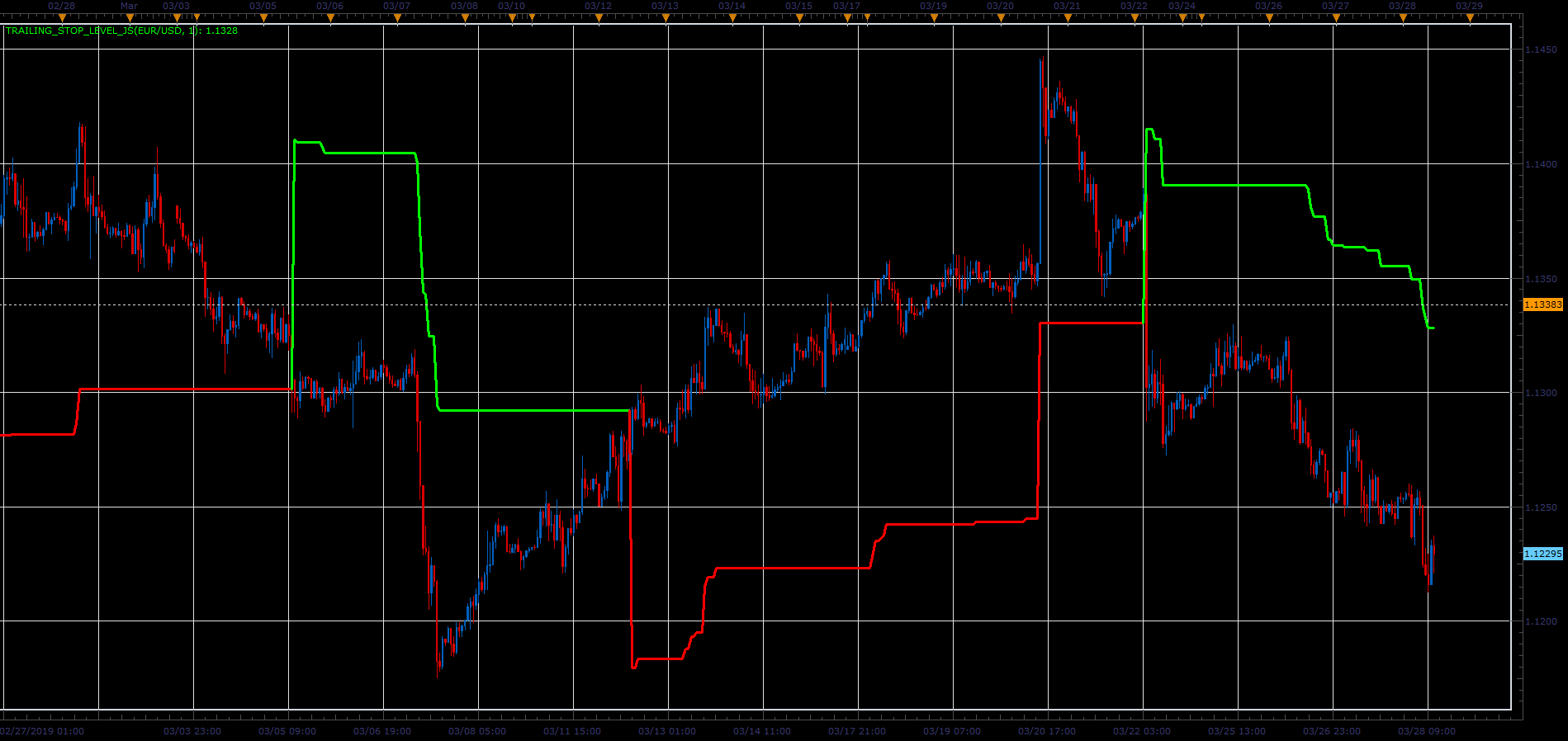Click the orange day marker under 03/29
The image size is (1568, 741).
(1470, 17)
